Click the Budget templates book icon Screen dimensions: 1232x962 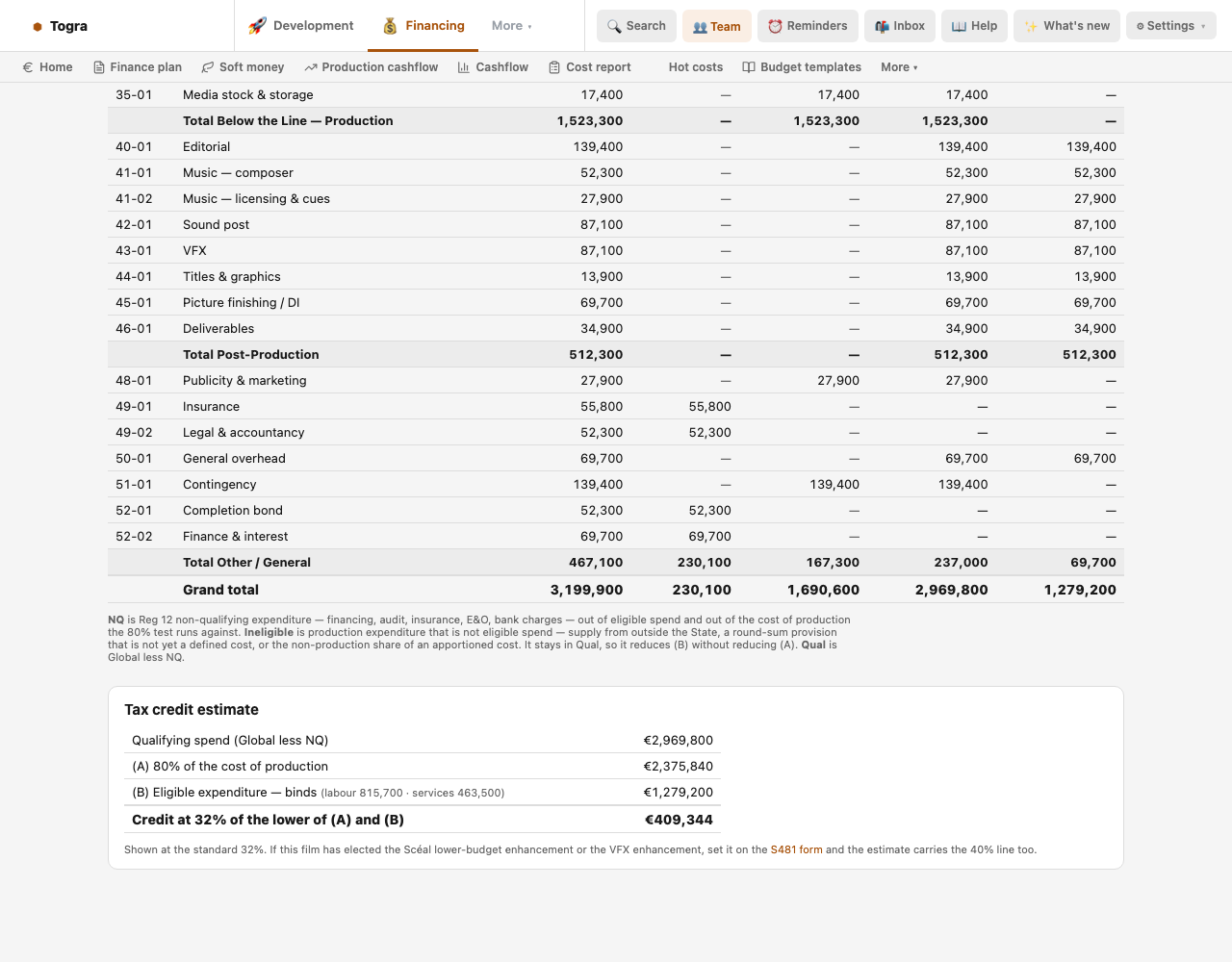coord(749,67)
